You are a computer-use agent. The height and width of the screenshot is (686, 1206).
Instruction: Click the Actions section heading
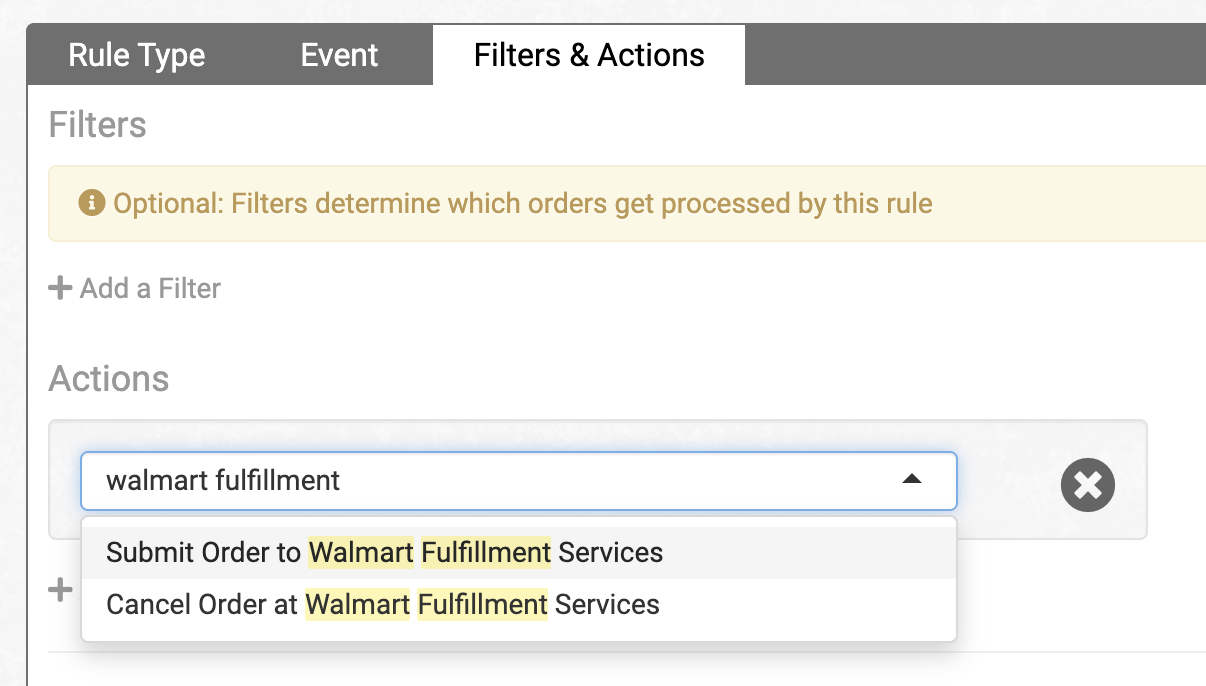point(109,379)
